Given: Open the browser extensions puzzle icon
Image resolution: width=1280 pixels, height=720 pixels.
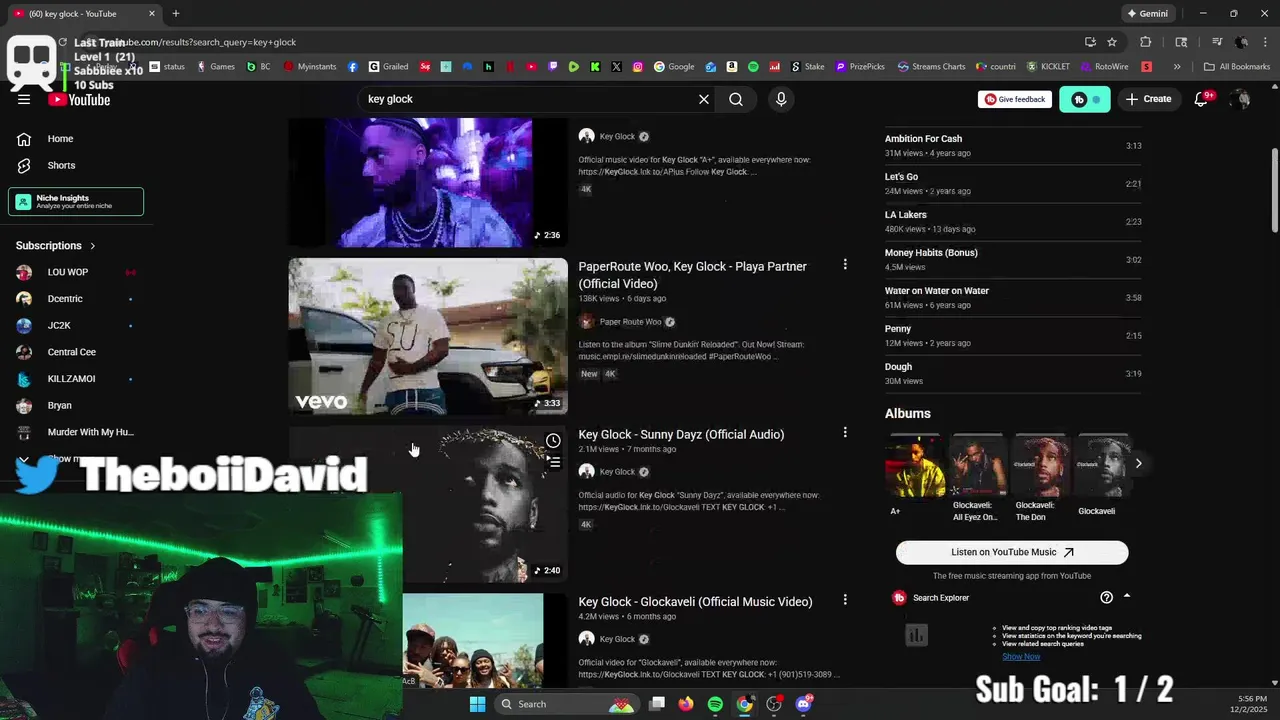Looking at the screenshot, I should (1146, 42).
